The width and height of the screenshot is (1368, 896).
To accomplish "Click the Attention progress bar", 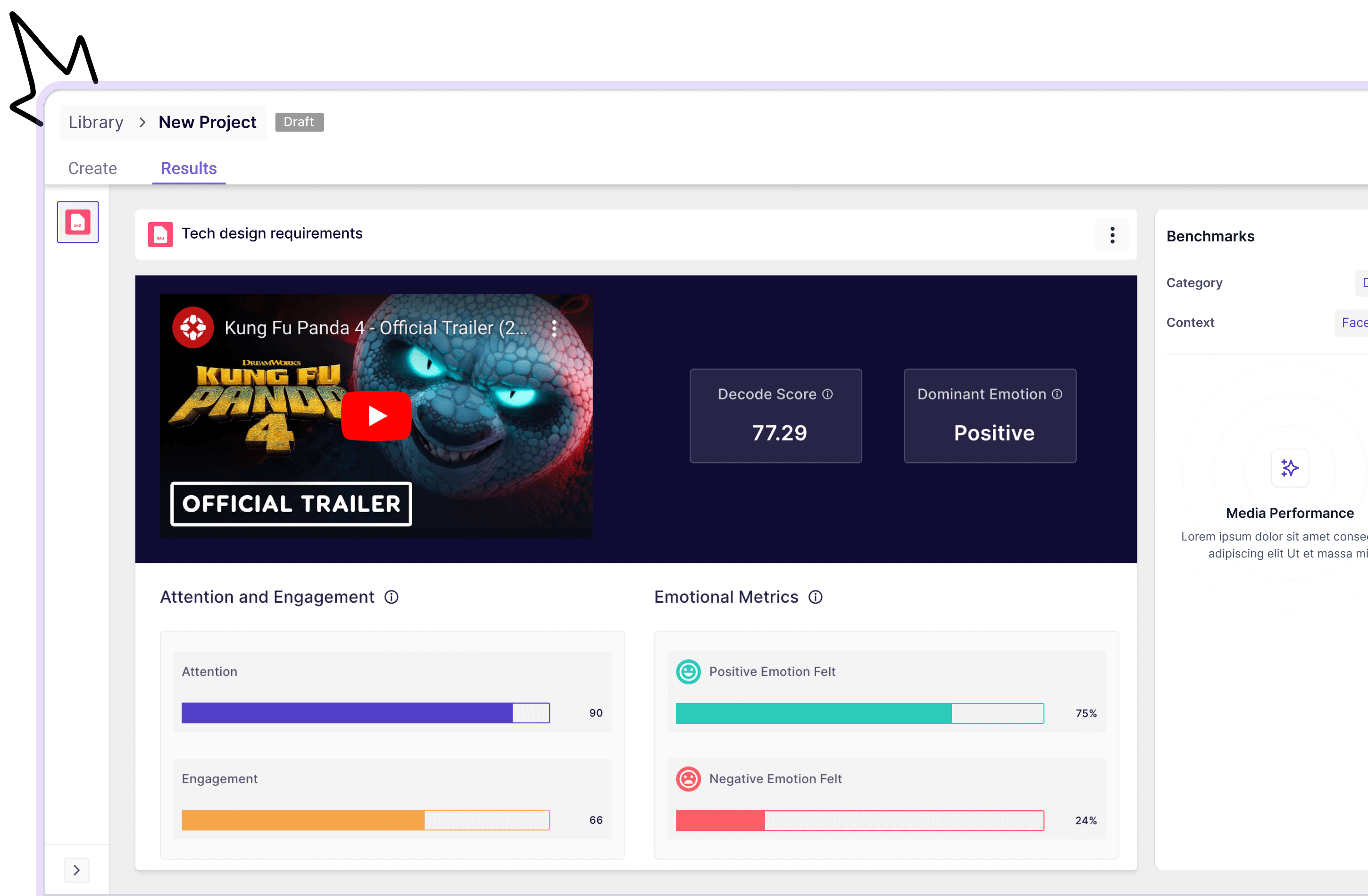I will point(366,713).
